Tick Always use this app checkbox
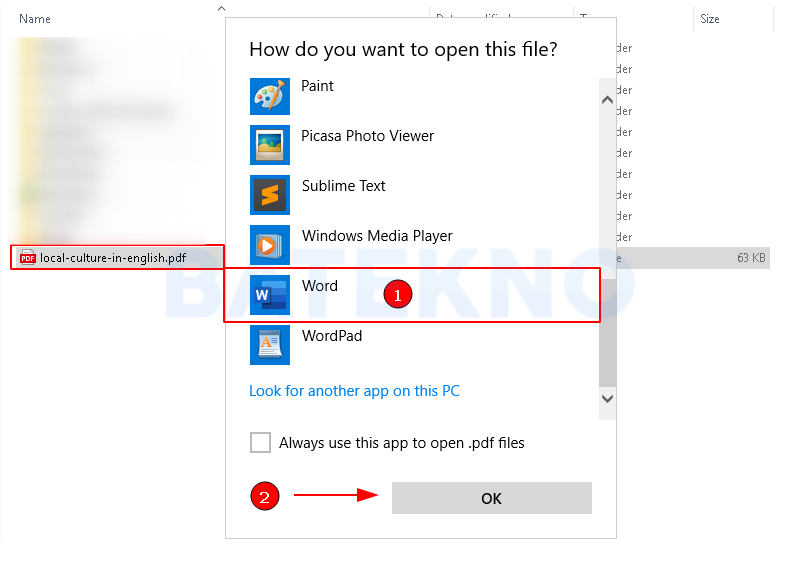 coord(260,443)
